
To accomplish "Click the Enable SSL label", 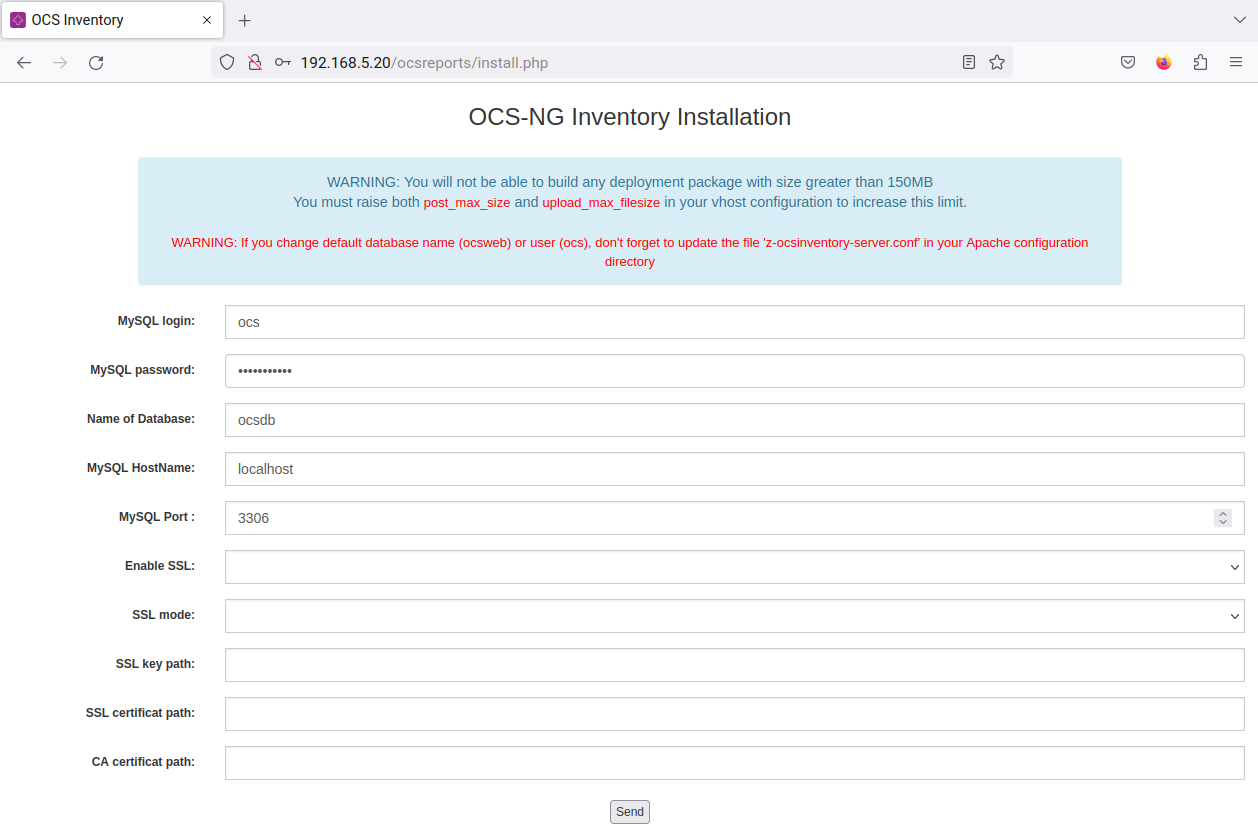I will (x=160, y=566).
